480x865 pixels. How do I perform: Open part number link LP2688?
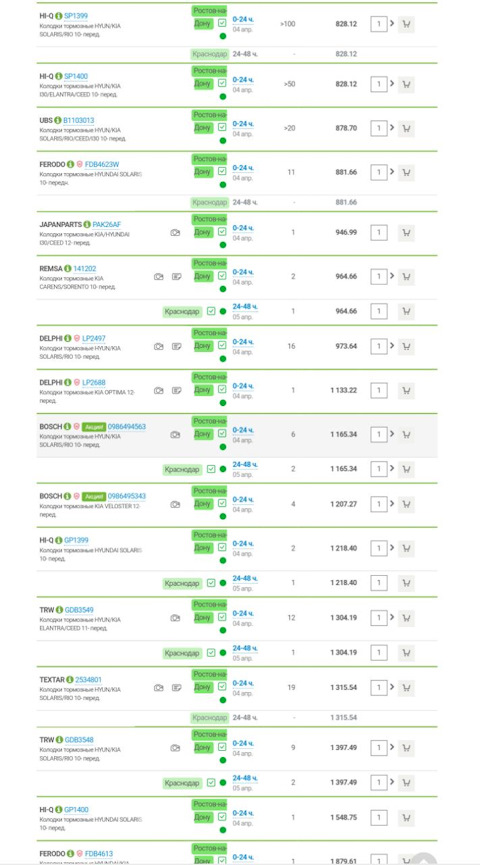[x=94, y=383]
